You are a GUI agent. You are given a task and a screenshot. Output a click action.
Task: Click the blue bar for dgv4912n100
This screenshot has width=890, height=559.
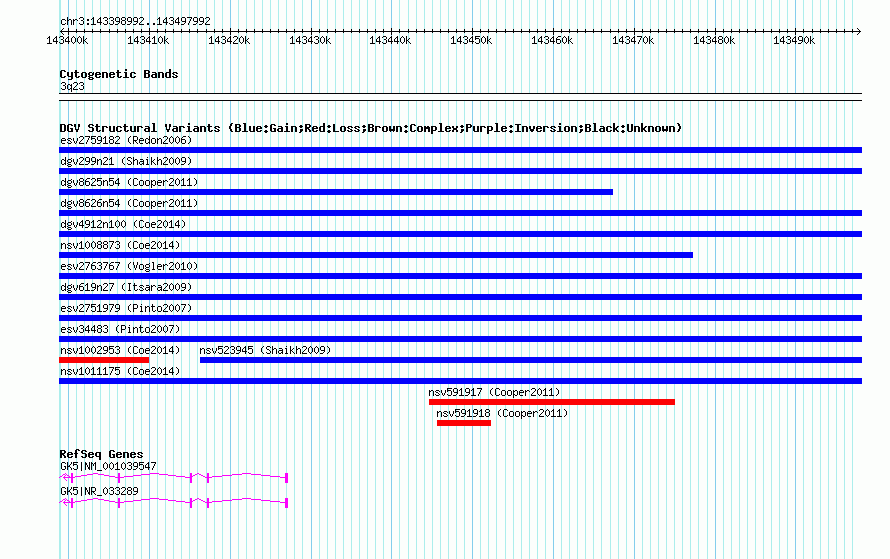460,234
